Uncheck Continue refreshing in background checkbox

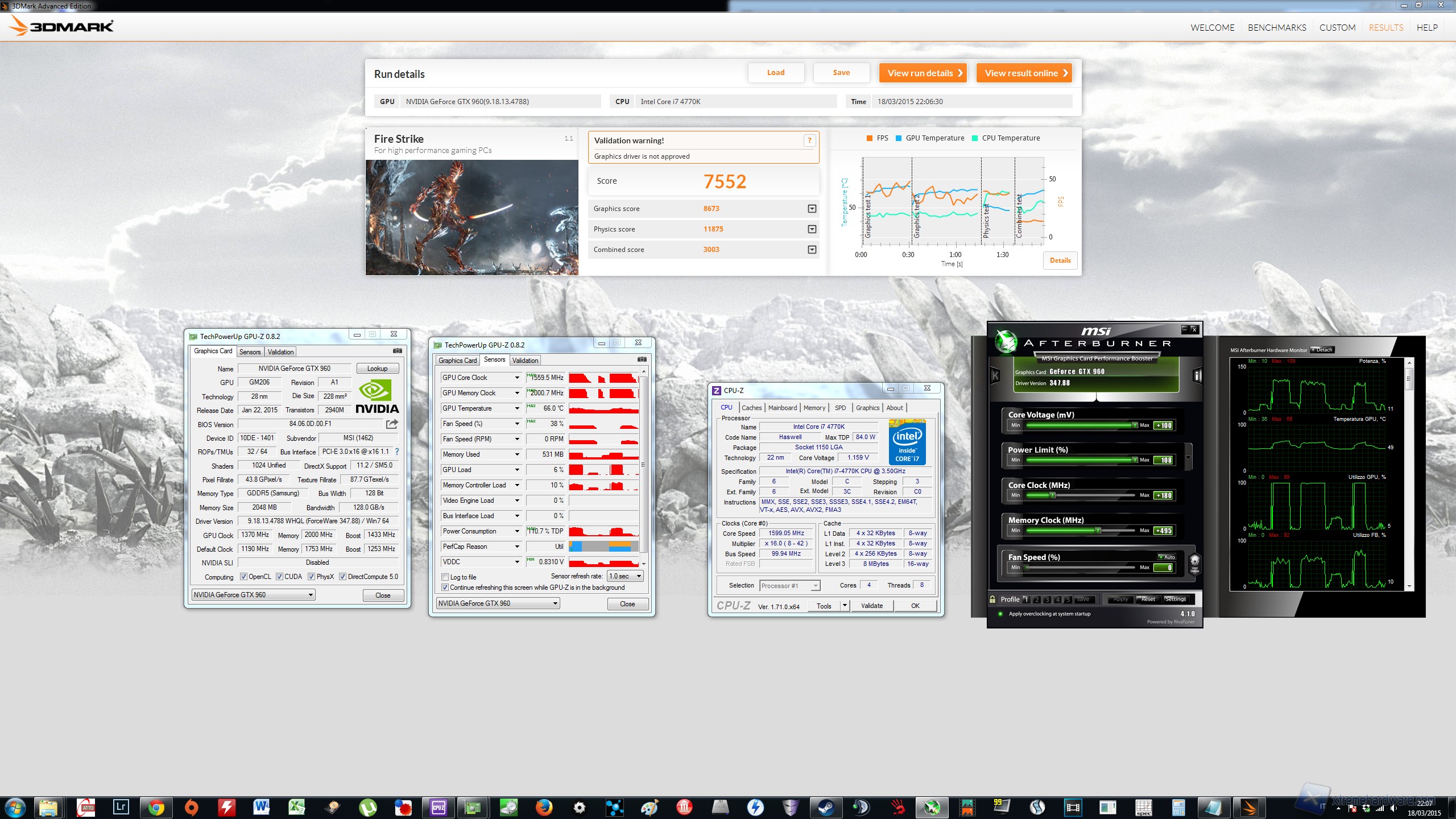445,588
